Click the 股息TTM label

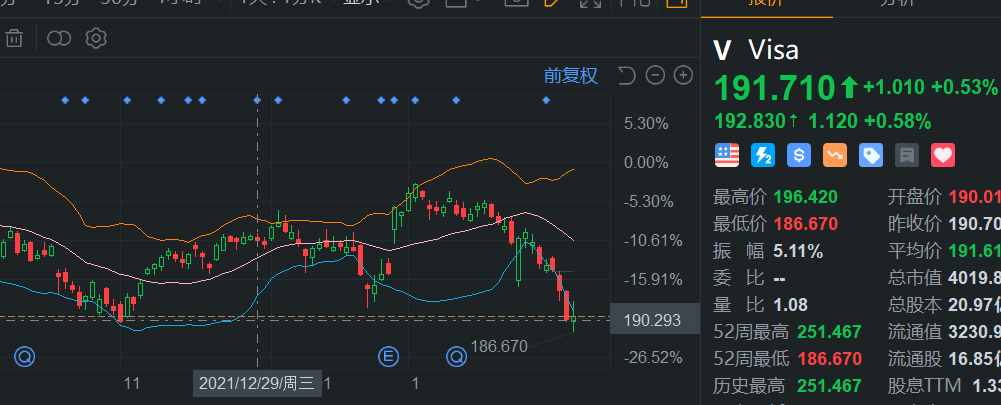click(924, 386)
